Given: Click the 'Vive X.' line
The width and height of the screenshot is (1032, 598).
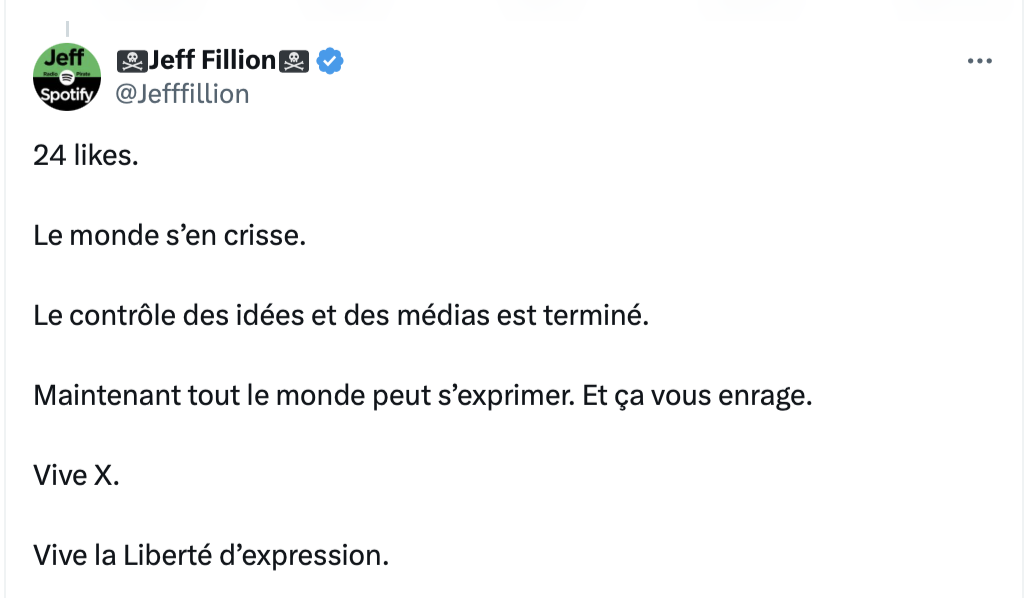Looking at the screenshot, I should (x=76, y=476).
